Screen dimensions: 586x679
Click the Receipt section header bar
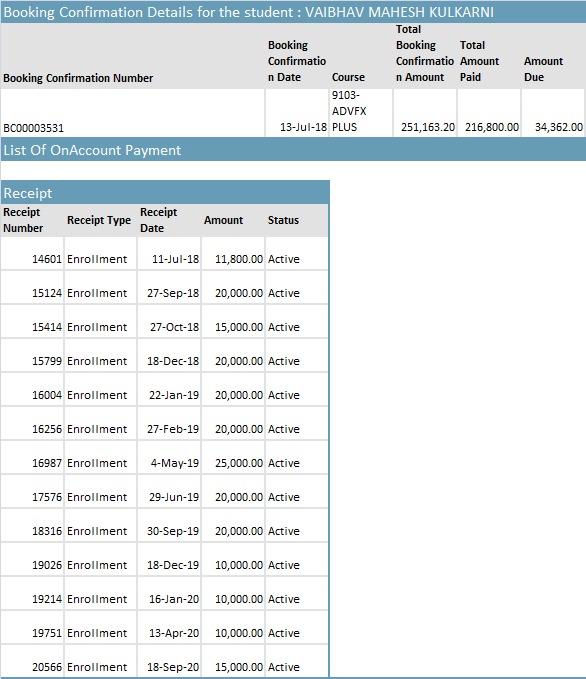point(165,193)
